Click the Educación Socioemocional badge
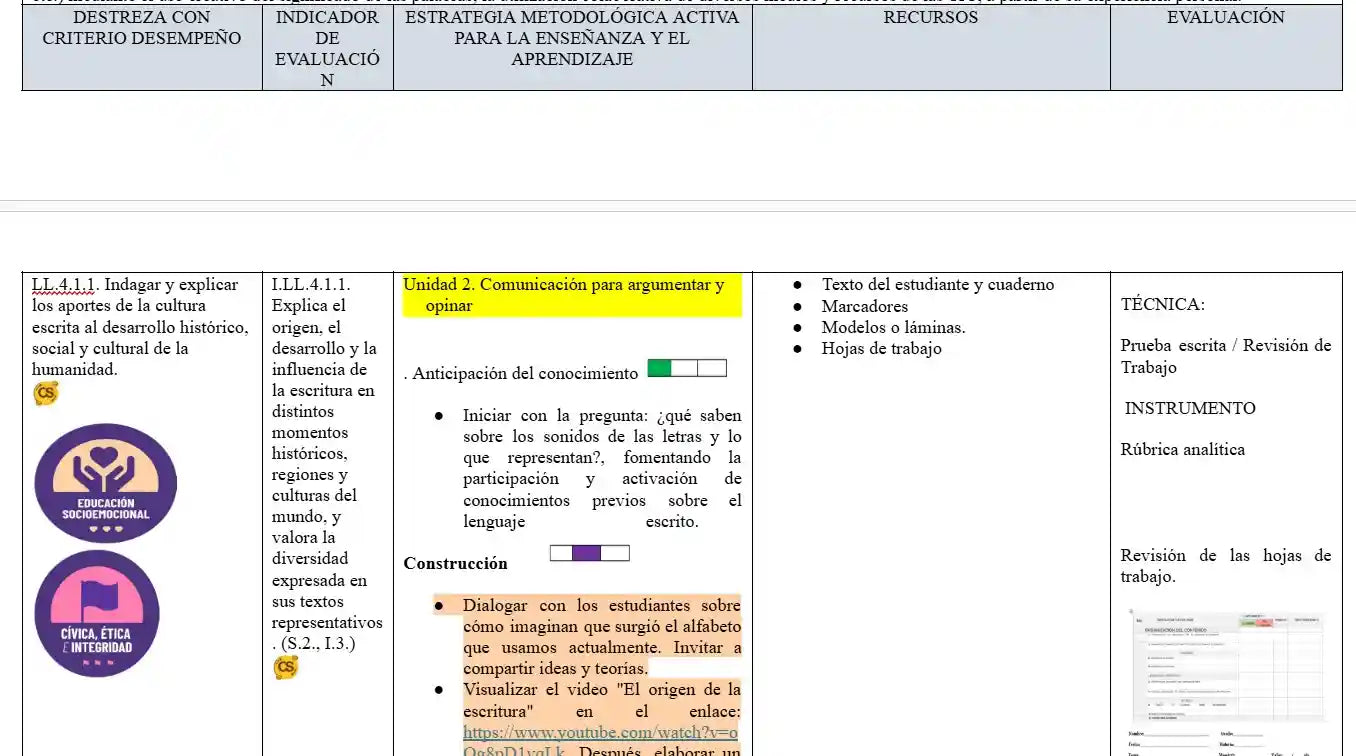This screenshot has width=1356, height=756. pyautogui.click(x=105, y=482)
